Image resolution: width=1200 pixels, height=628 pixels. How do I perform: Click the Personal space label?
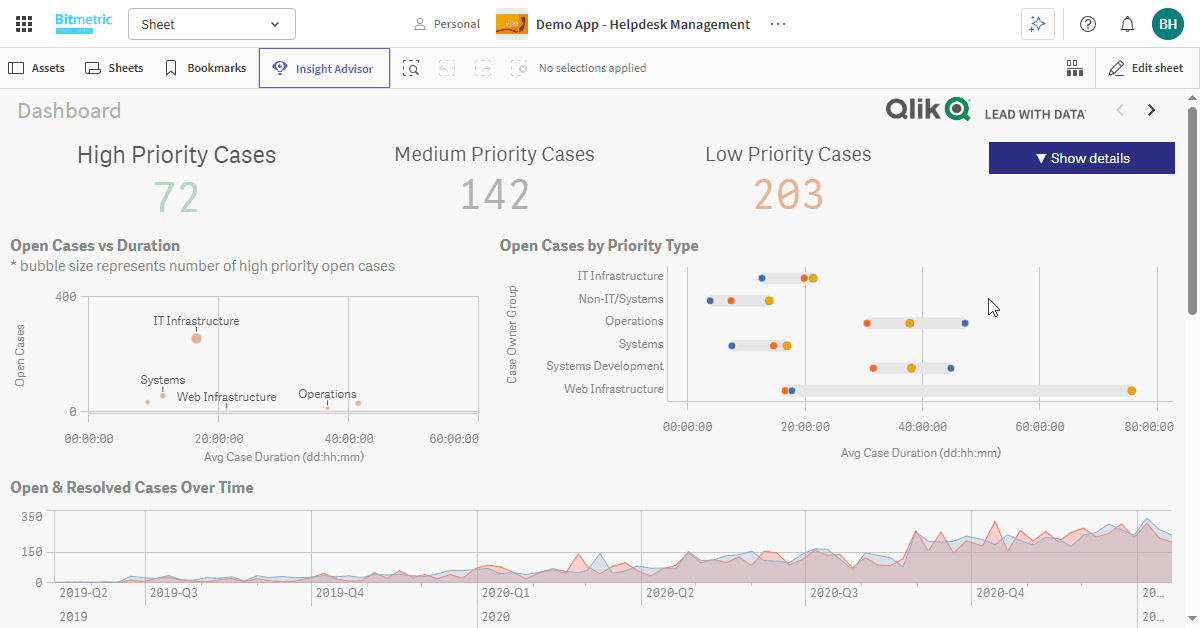447,24
